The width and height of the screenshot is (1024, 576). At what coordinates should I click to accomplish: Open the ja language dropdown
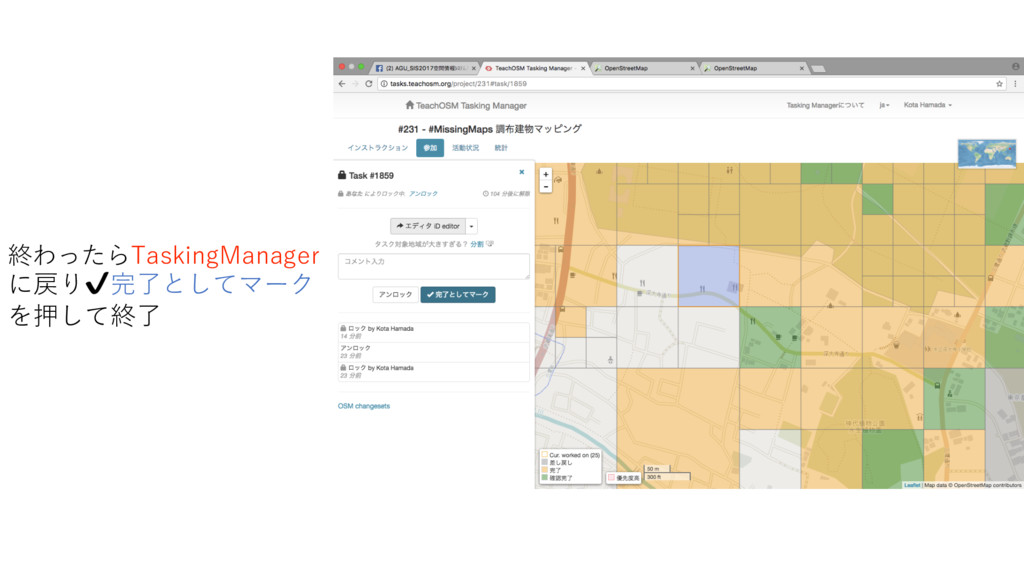pyautogui.click(x=884, y=105)
